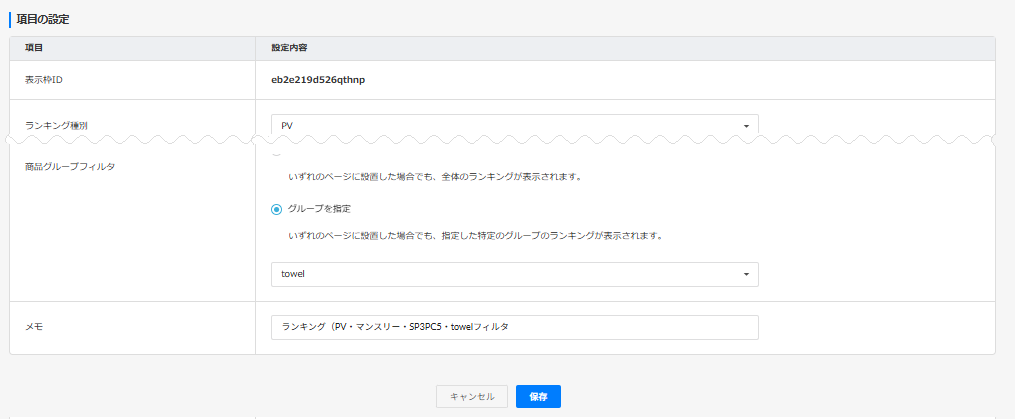Click the 設定内容 column header
Viewport: 1015px width, 419px height.
(x=289, y=49)
